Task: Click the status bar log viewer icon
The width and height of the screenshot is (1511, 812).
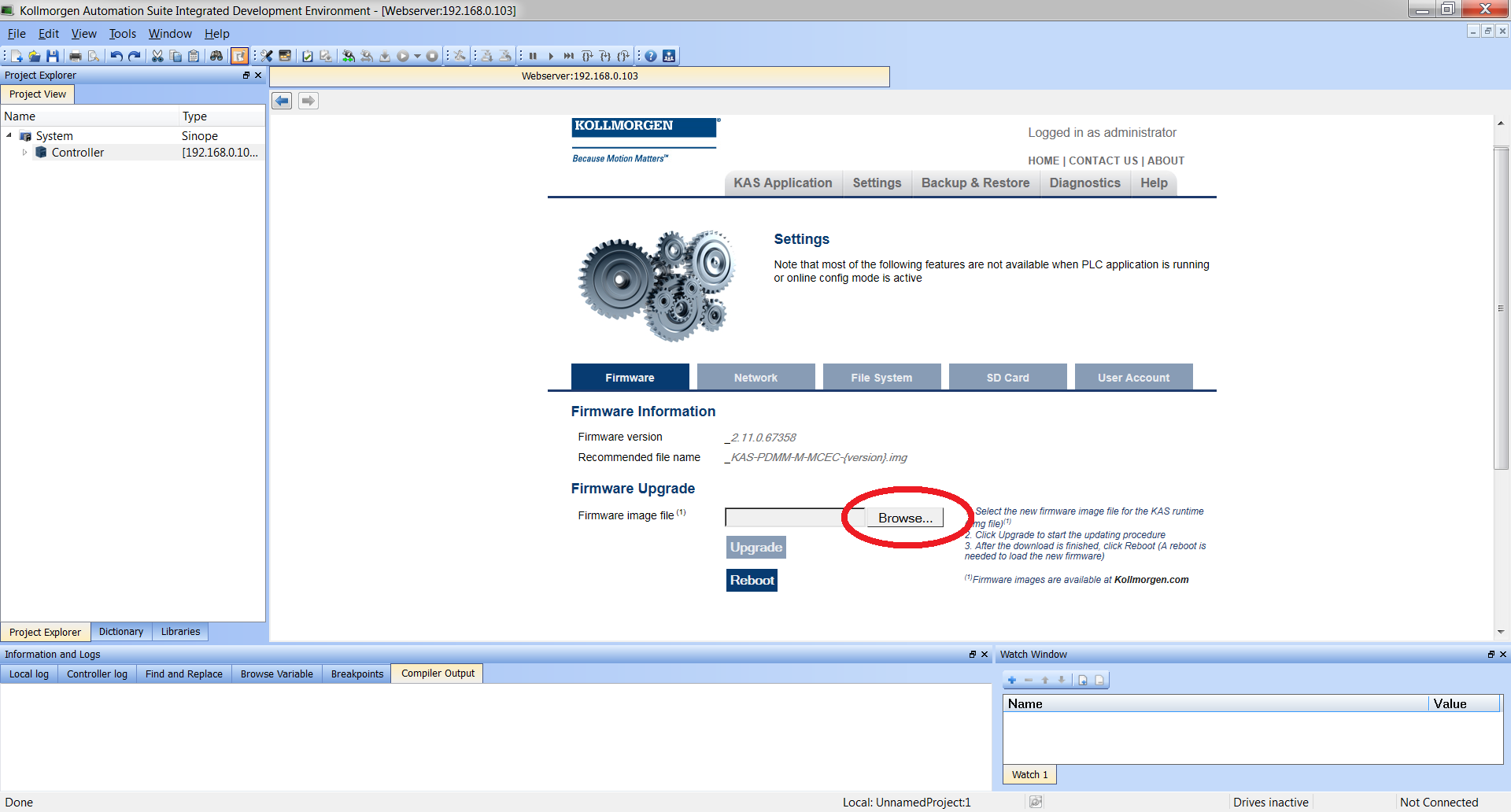Action: [1036, 802]
